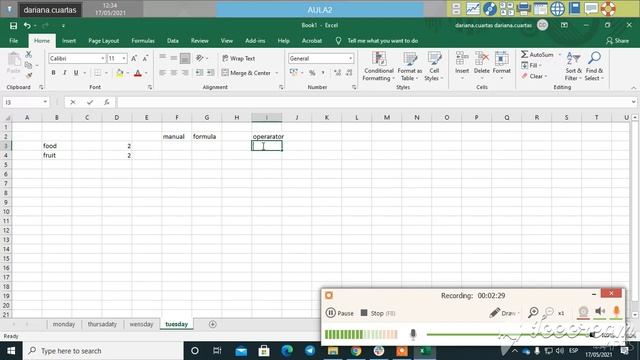Open Conditional Formatting
The width and height of the screenshot is (640, 360).
pyautogui.click(x=378, y=67)
